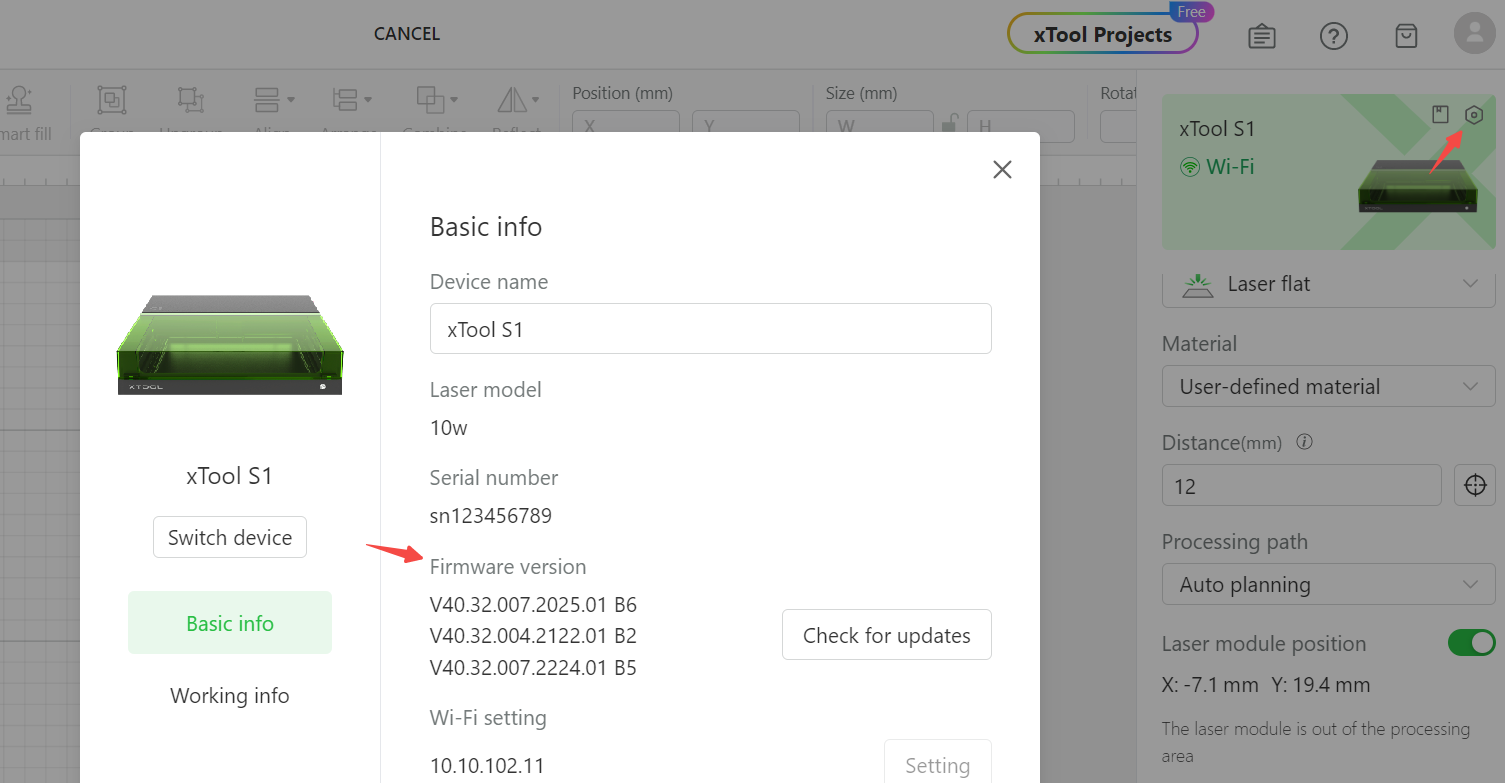Screen dimensions: 1505x783
Task: Click the distance measure crosshair icon
Action: point(1474,486)
